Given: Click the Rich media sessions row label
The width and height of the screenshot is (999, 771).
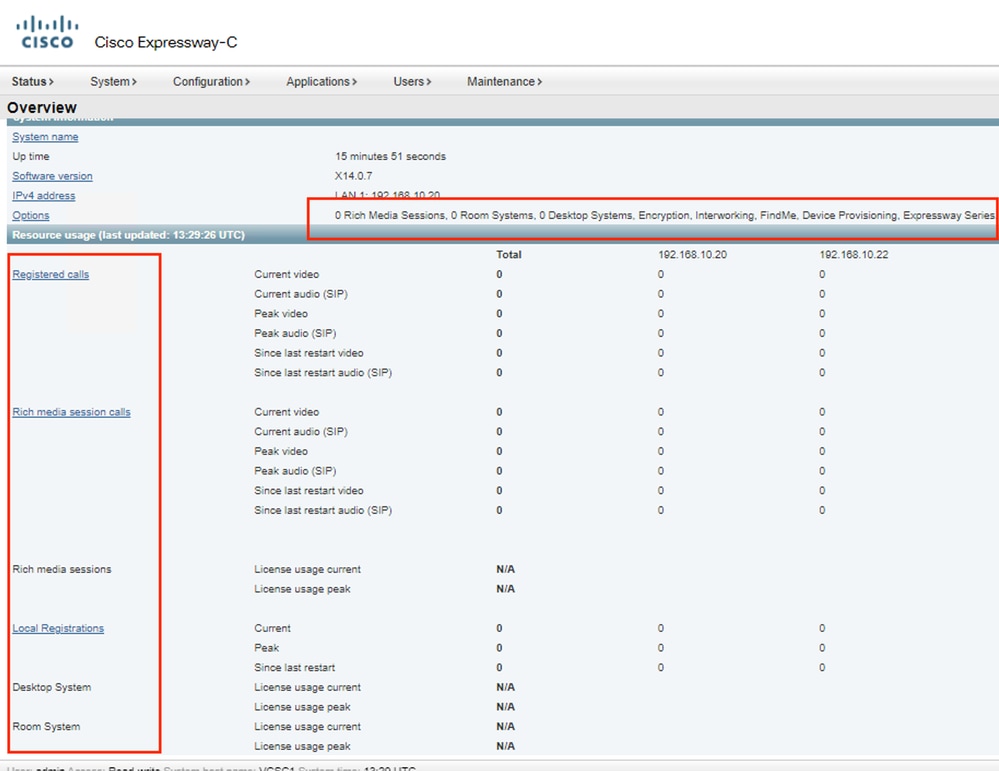Looking at the screenshot, I should click(x=62, y=570).
